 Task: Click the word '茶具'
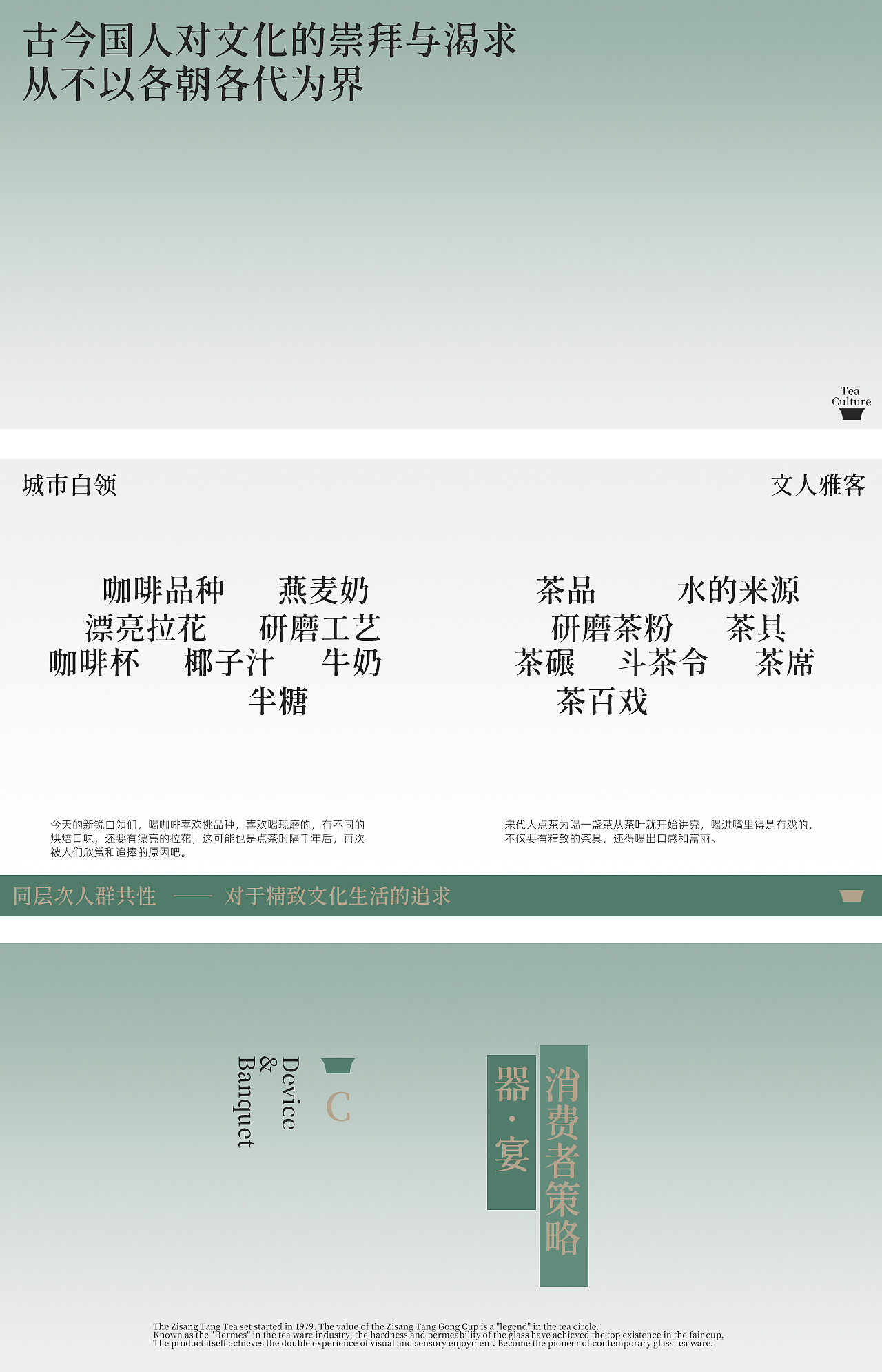756,628
